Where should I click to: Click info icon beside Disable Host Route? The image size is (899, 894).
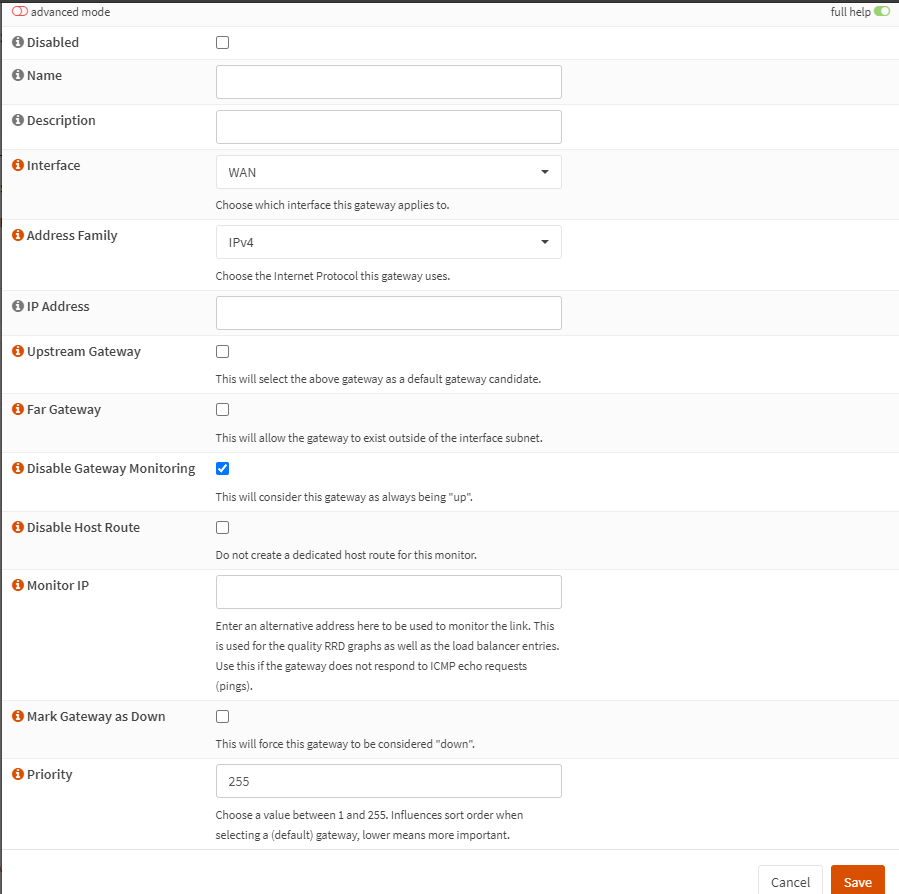click(18, 527)
